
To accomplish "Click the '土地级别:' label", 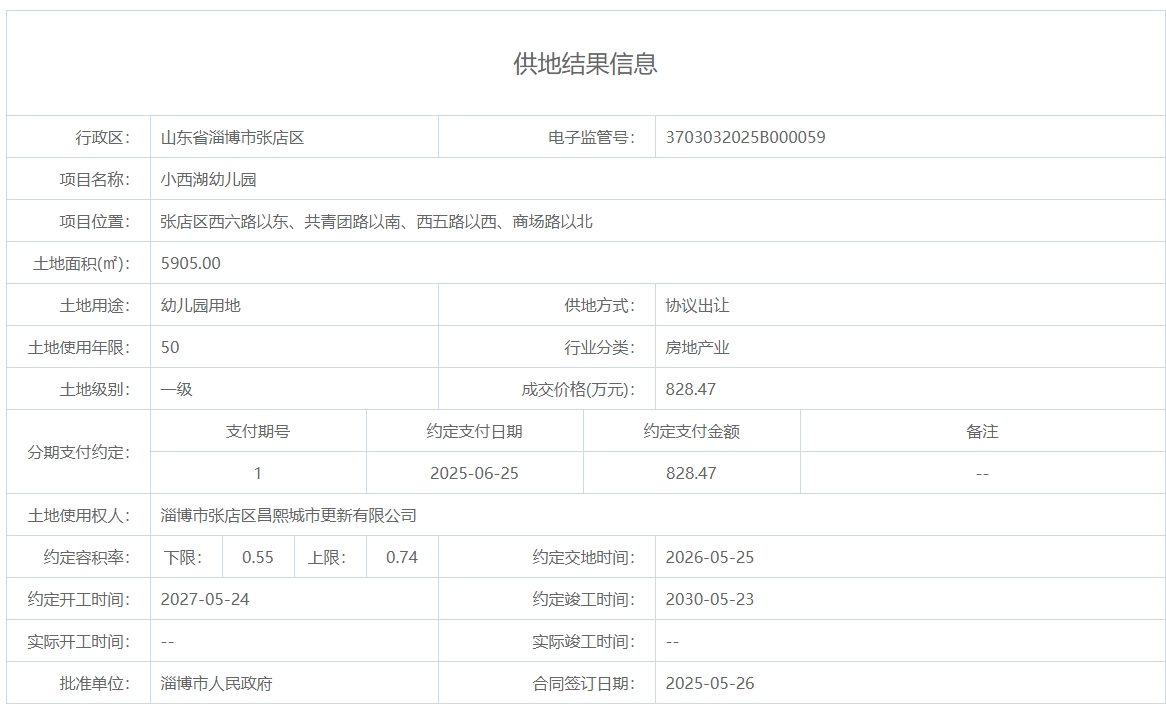I will coord(94,390).
